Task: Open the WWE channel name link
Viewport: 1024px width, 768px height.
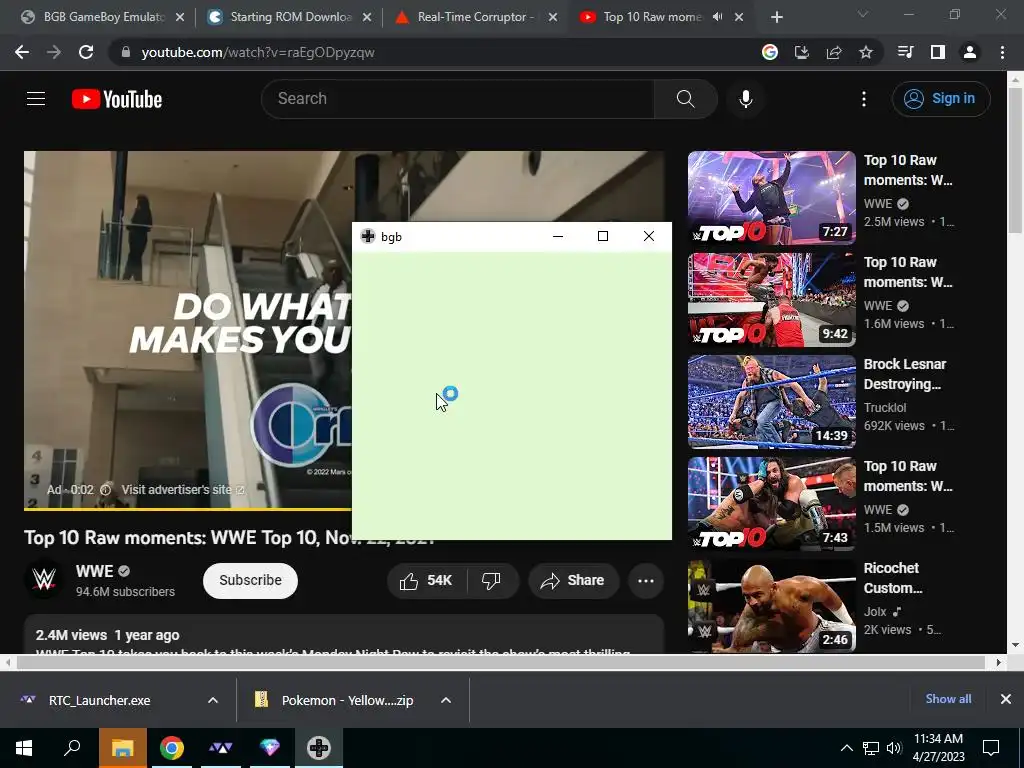Action: tap(95, 571)
